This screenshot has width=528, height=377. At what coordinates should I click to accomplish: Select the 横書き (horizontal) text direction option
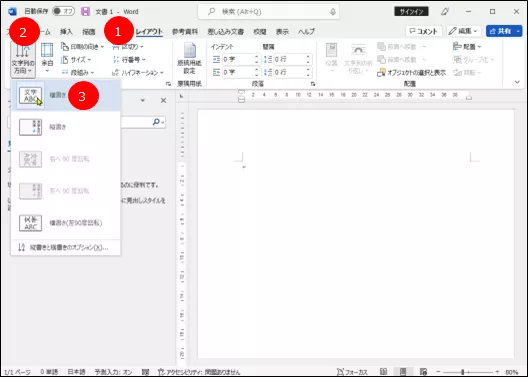coord(66,95)
